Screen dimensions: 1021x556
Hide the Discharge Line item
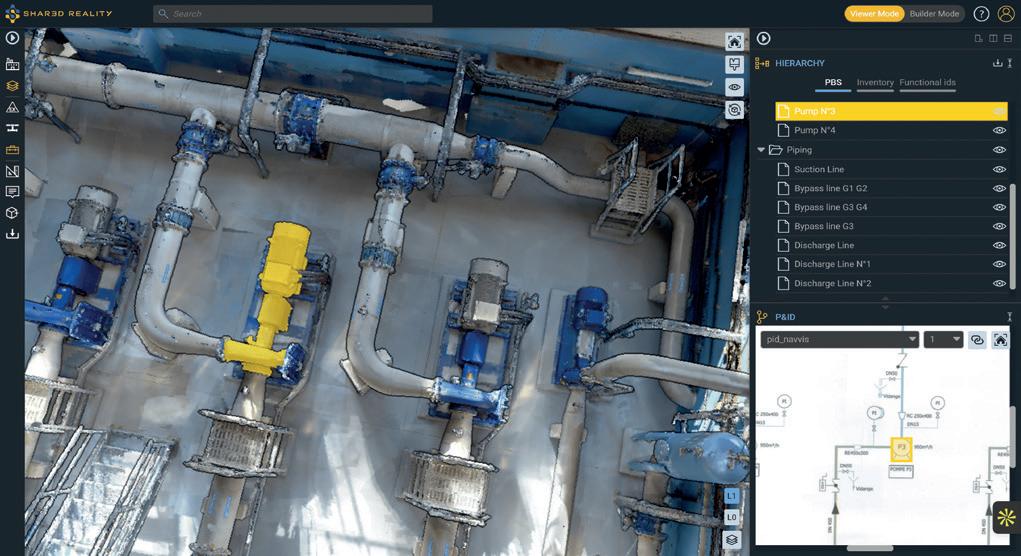click(x=999, y=245)
